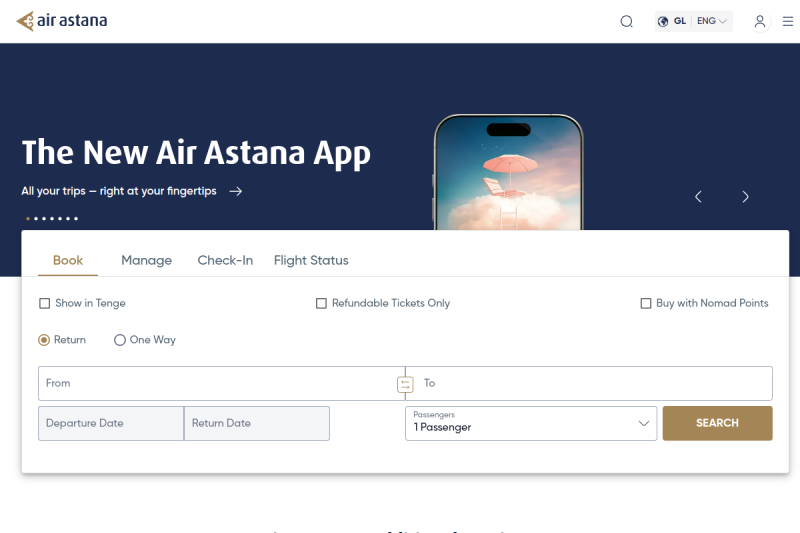
Task: Select the first carousel dot
Action: pos(28,219)
